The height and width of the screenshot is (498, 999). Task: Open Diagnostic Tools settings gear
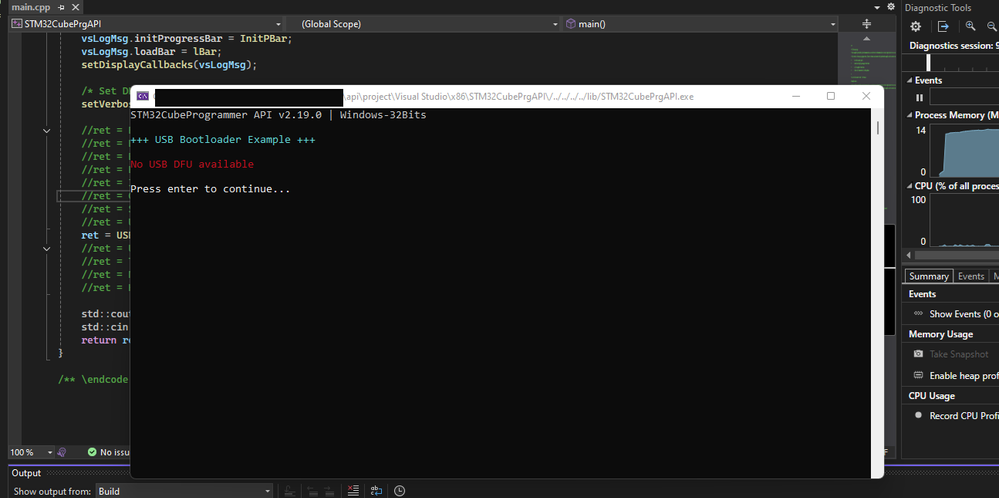tap(916, 26)
